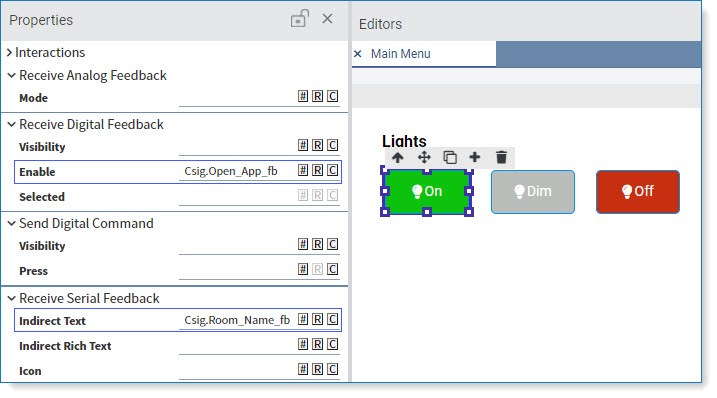Click the R icon in Indirect Rich Text row
The height and width of the screenshot is (398, 717).
click(317, 344)
